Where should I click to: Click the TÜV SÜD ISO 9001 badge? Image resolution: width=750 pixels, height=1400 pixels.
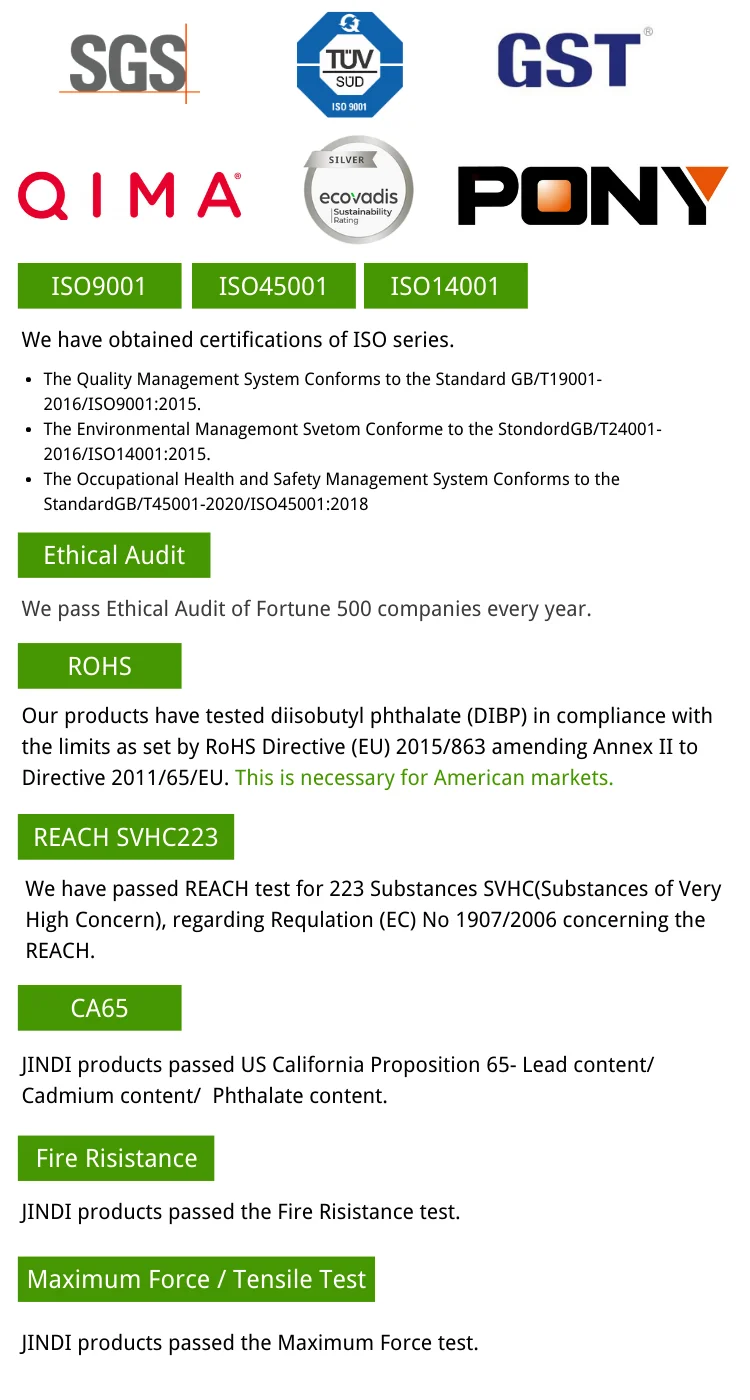[349, 65]
